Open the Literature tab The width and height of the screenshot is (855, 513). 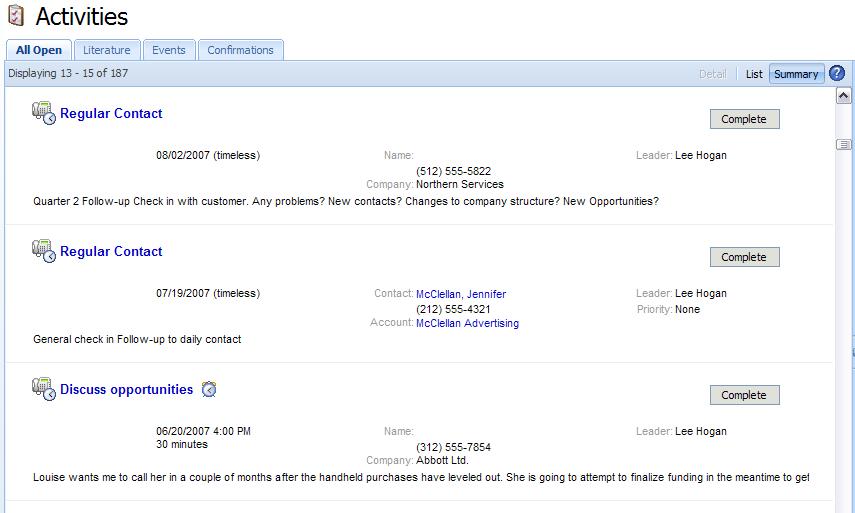coord(106,50)
